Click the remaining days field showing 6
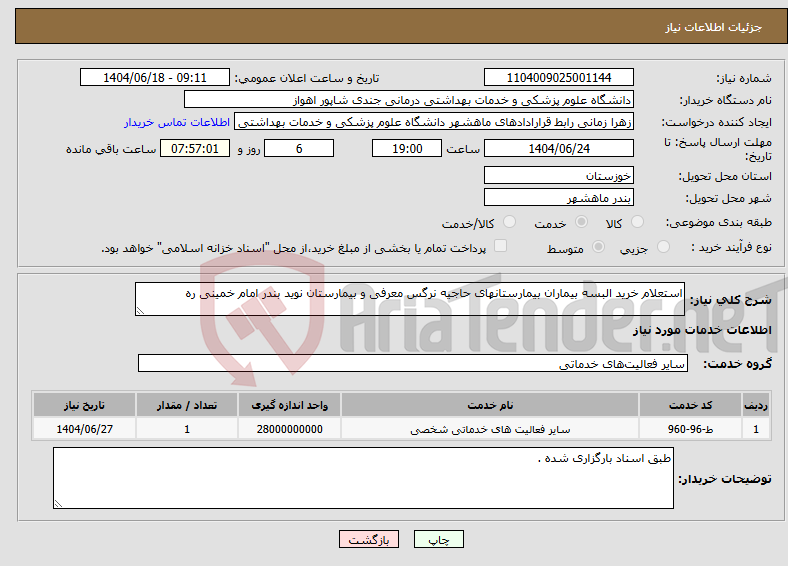 click(x=299, y=148)
